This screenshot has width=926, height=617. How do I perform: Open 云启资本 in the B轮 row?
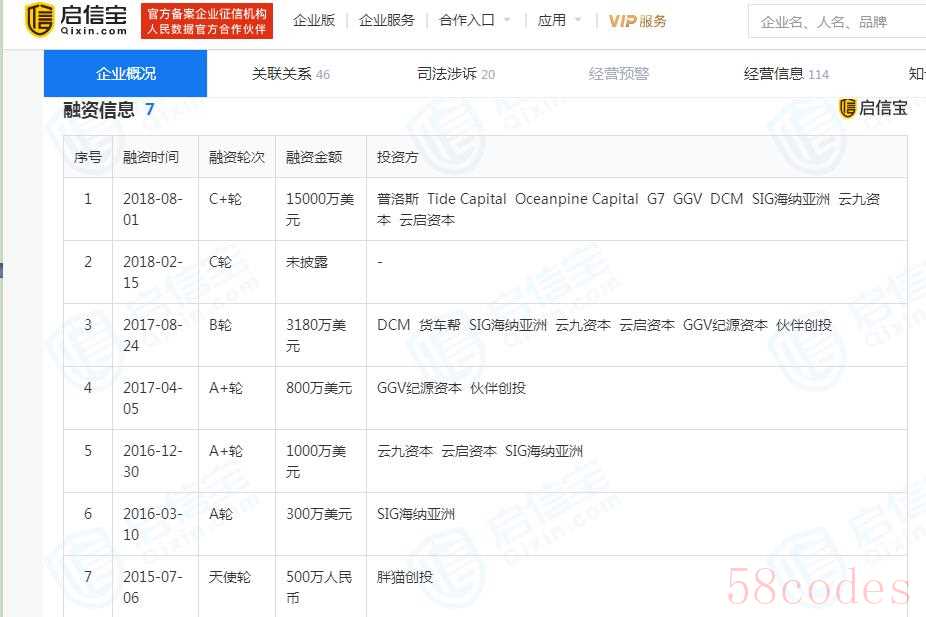click(647, 325)
